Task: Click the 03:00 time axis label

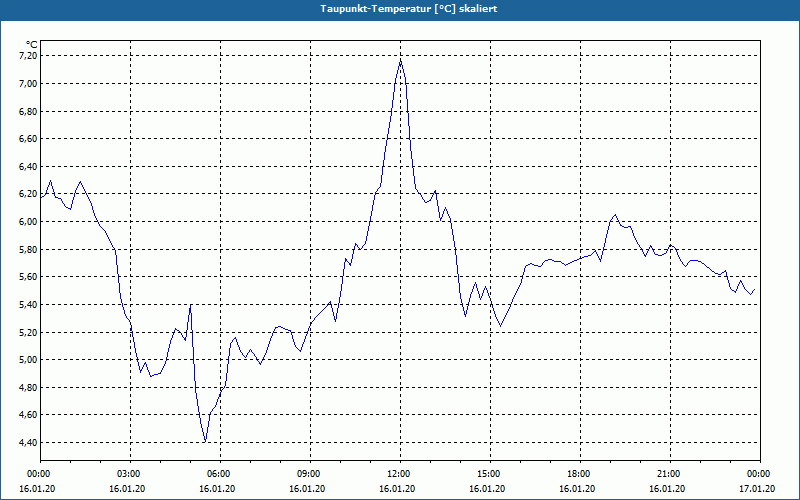Action: [x=131, y=474]
